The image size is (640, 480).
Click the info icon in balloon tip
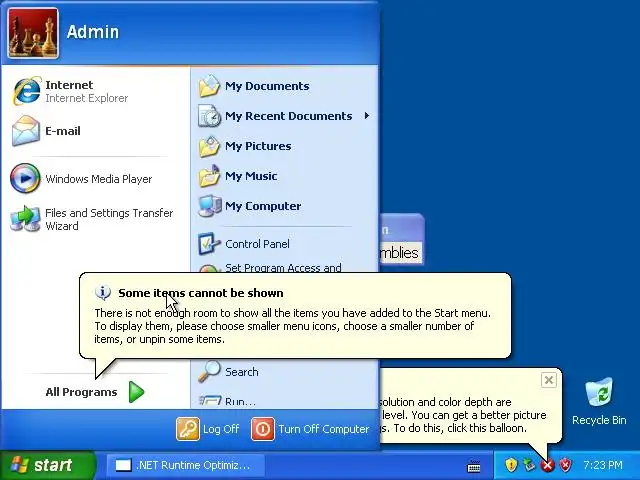[102, 293]
